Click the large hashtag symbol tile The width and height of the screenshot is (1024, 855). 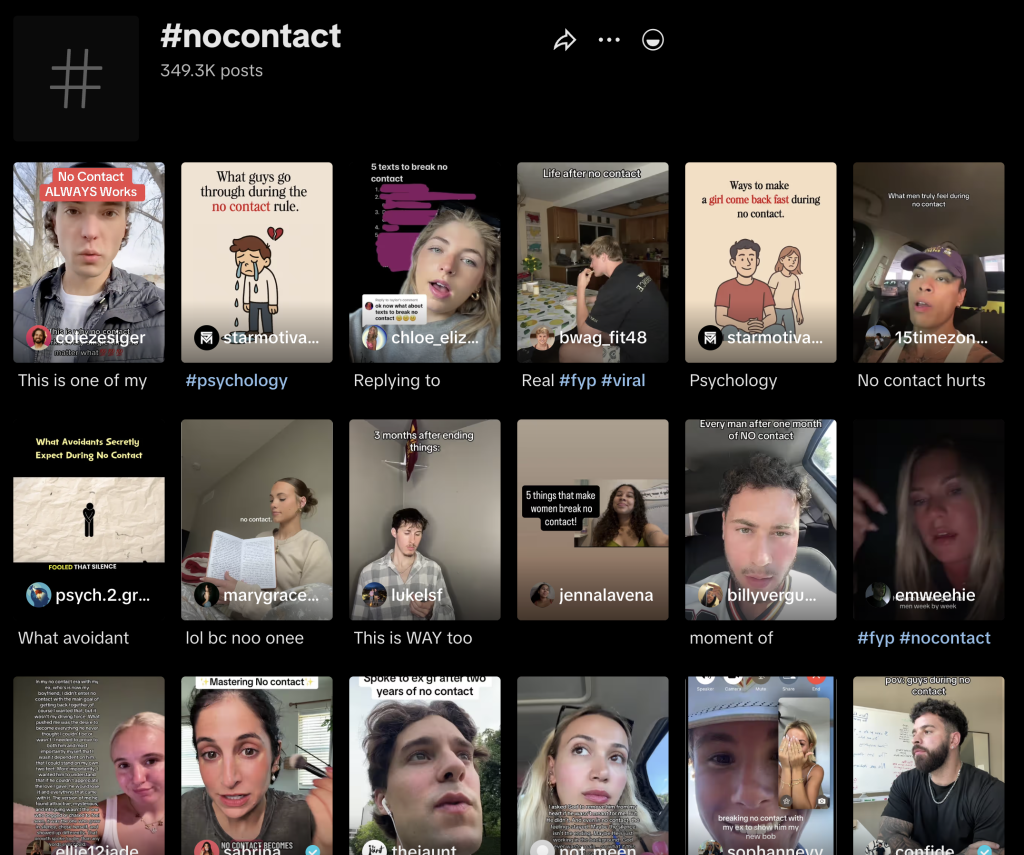click(x=76, y=78)
